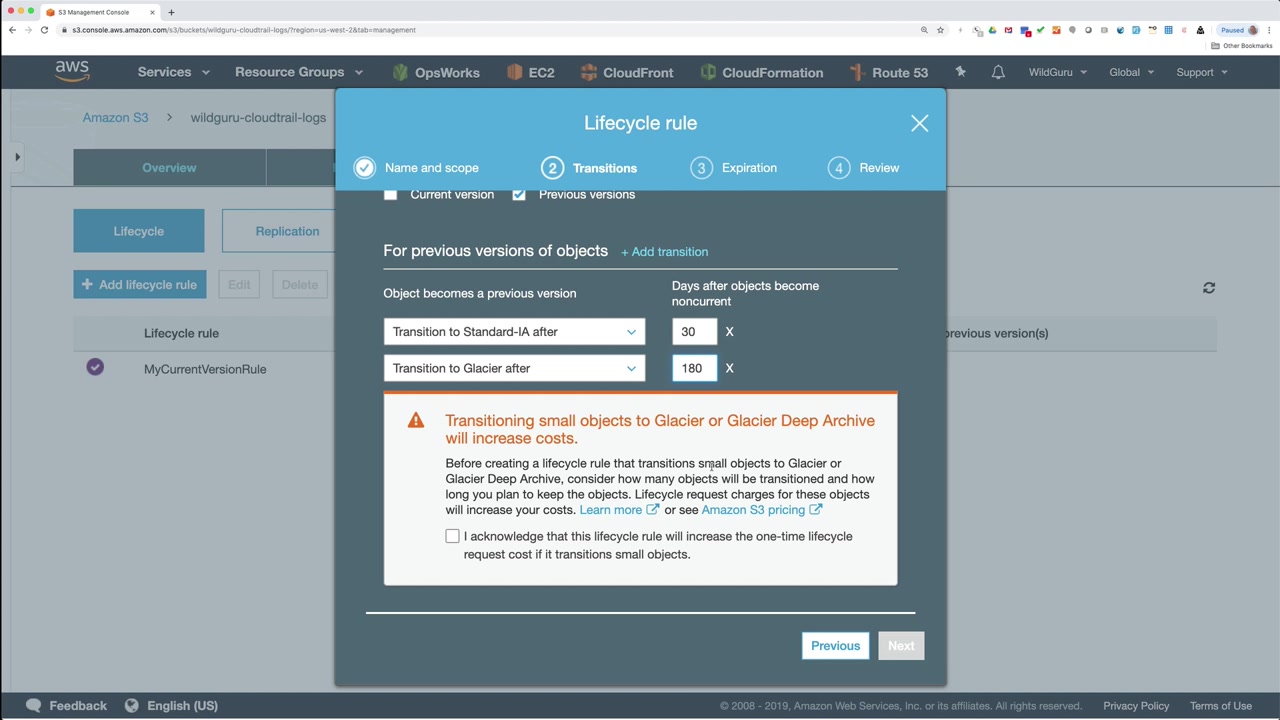Open the OpsWorks shortcut
The width and height of the screenshot is (1280, 720).
click(436, 72)
